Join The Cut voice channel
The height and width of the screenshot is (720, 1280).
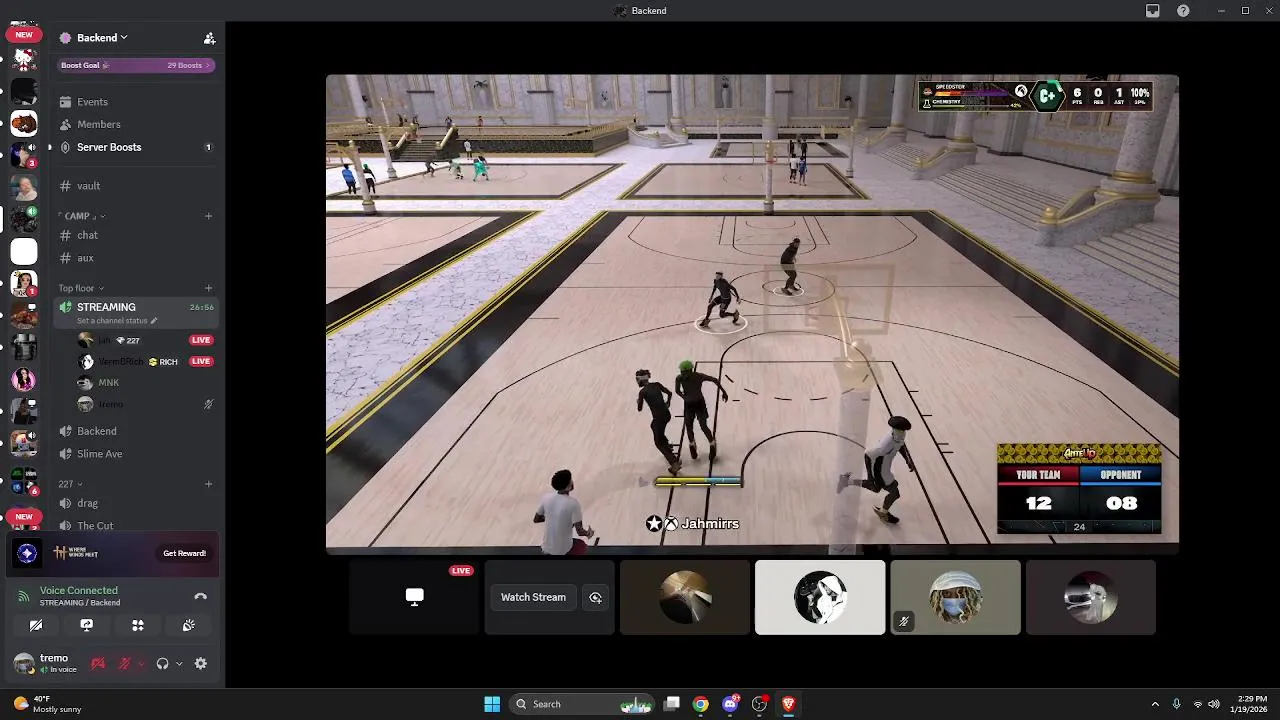[136, 526]
